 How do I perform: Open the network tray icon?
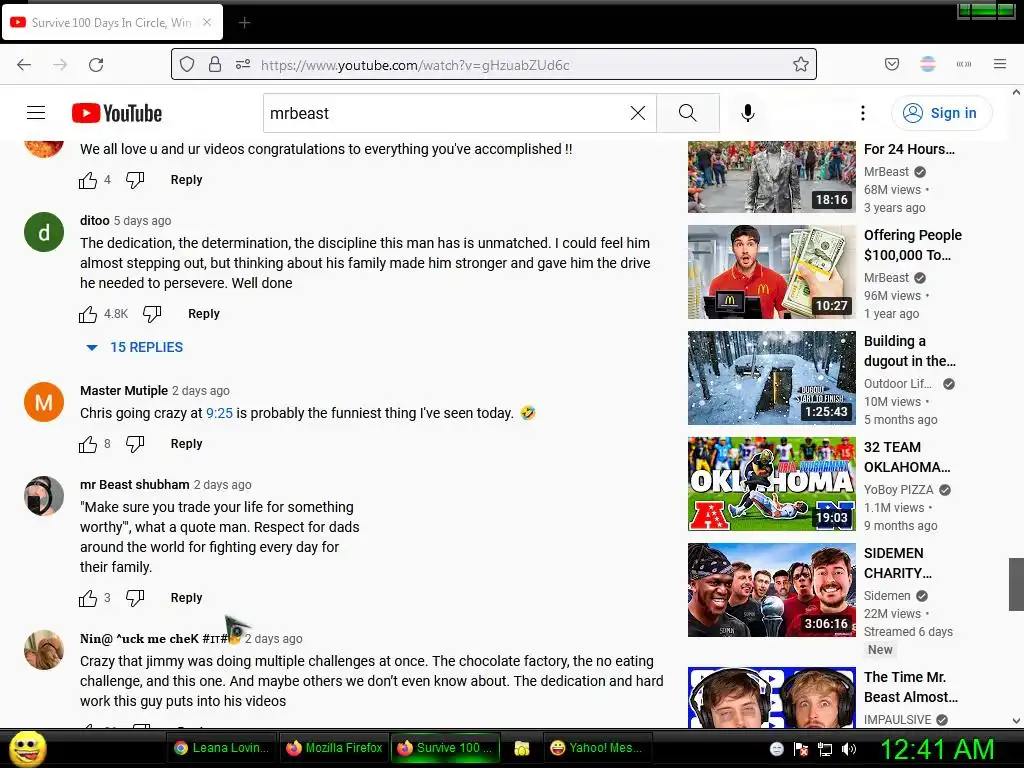(x=825, y=749)
